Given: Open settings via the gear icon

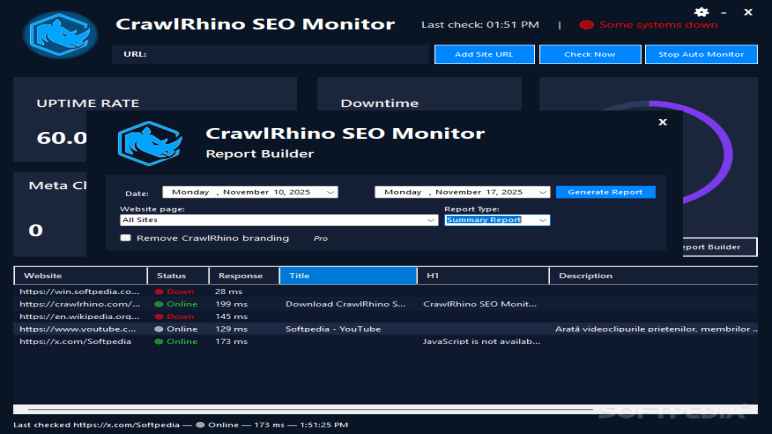Looking at the screenshot, I should click(x=701, y=11).
